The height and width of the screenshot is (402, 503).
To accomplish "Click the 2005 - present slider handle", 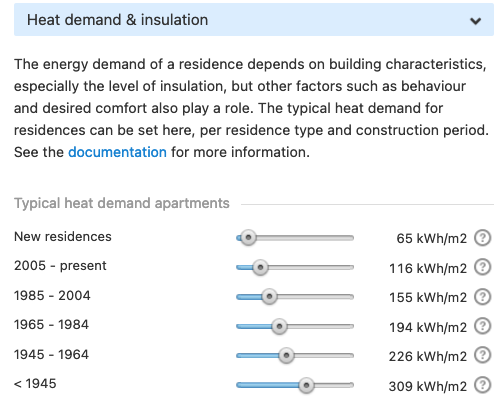I will [260, 267].
